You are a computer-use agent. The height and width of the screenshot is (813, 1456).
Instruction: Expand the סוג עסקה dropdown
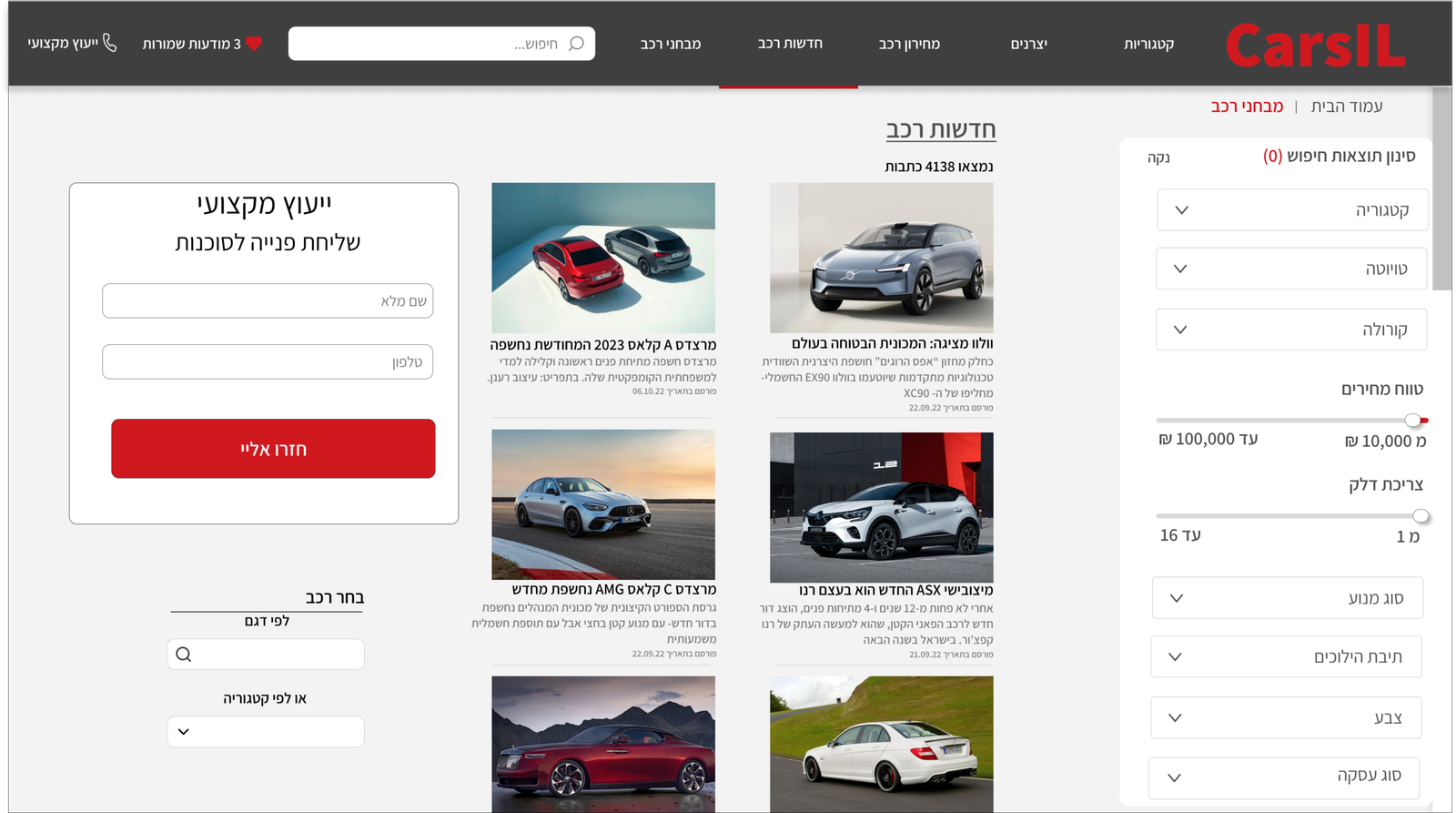click(1284, 777)
